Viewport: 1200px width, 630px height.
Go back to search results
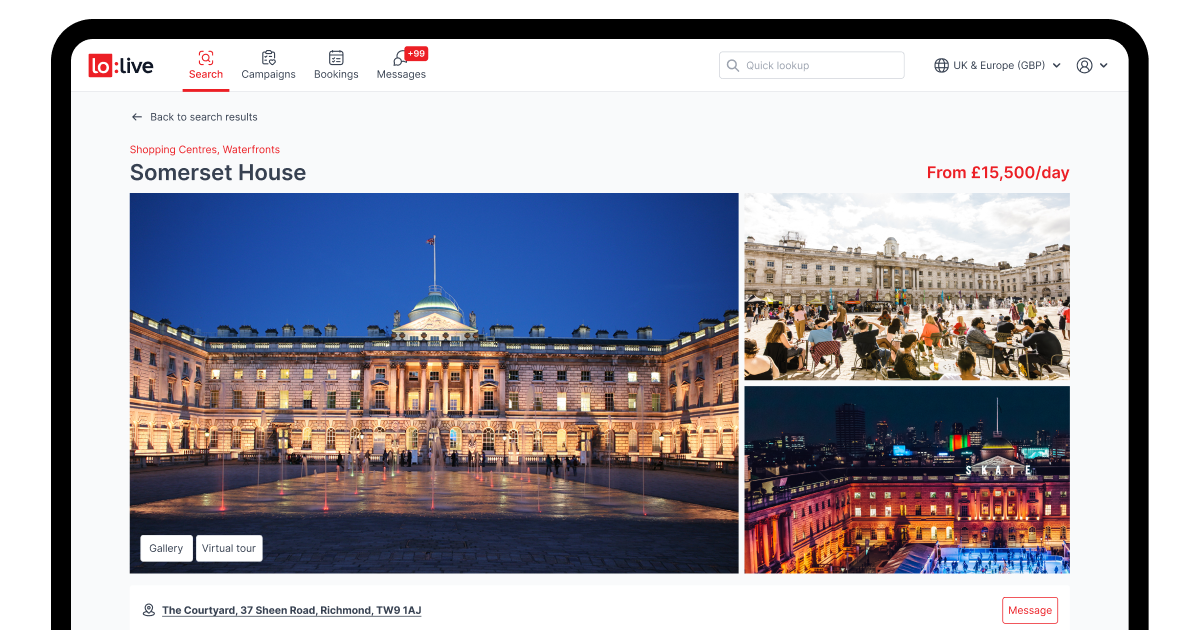pyautogui.click(x=194, y=117)
